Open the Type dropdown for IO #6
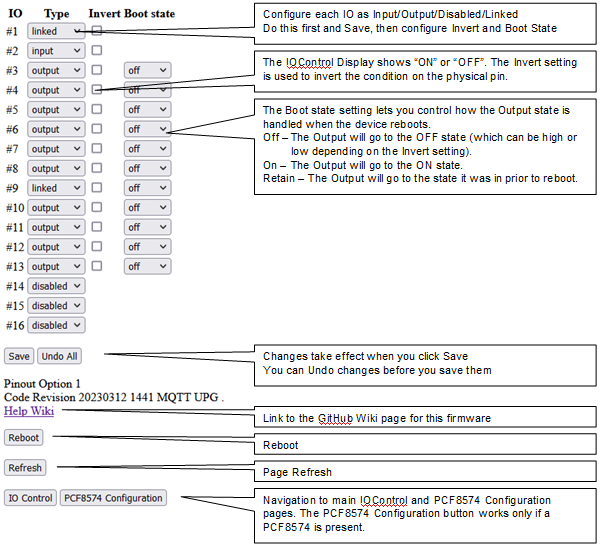607x549 pixels. coord(56,129)
